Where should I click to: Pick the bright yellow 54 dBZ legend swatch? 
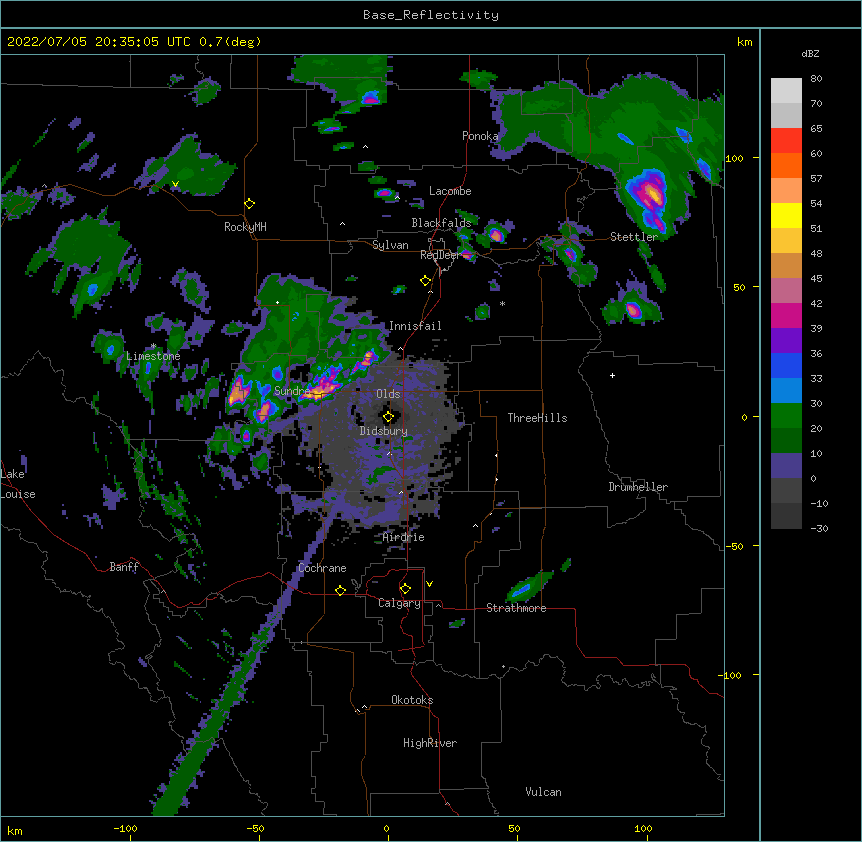786,215
